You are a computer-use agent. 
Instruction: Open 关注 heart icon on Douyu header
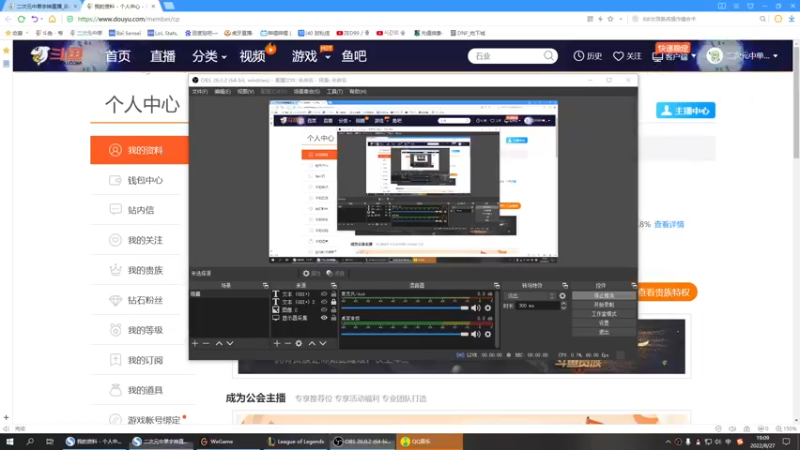click(618, 56)
